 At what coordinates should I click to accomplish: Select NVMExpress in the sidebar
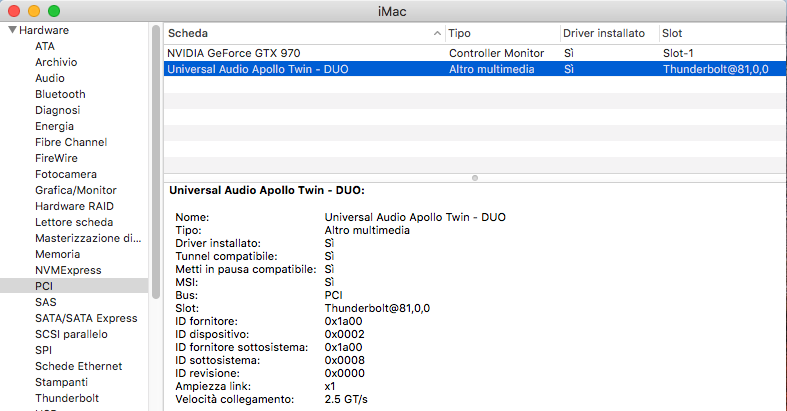tap(68, 270)
